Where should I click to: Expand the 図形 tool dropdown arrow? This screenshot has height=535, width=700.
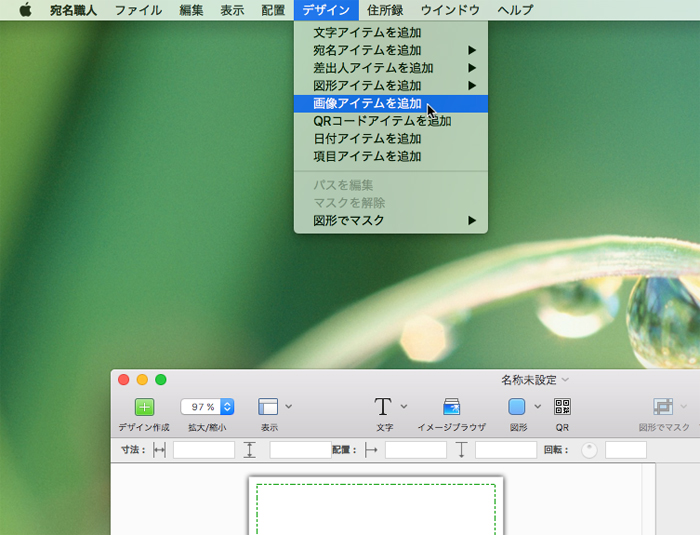pos(538,406)
